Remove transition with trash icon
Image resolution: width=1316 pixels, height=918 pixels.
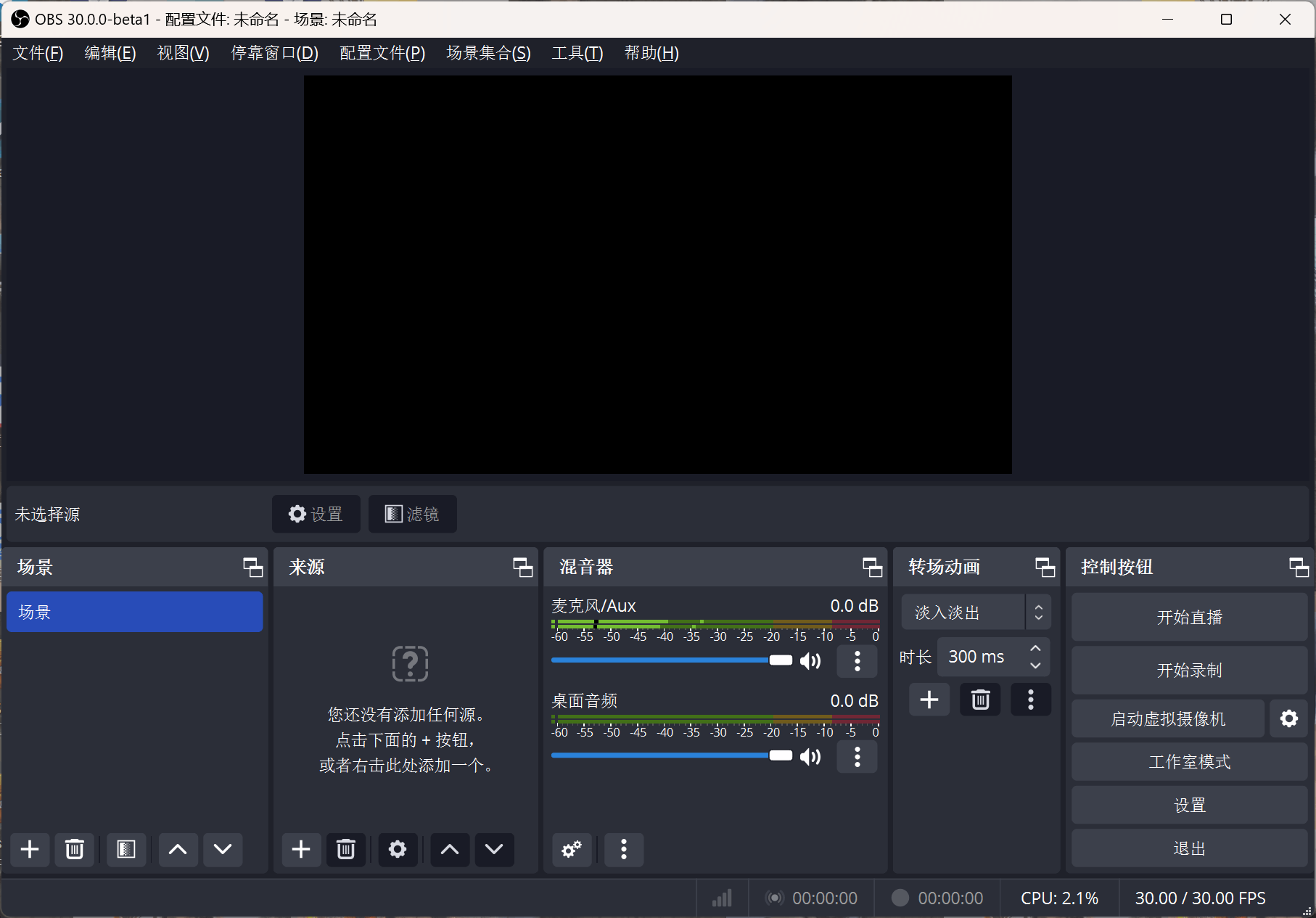click(x=980, y=700)
